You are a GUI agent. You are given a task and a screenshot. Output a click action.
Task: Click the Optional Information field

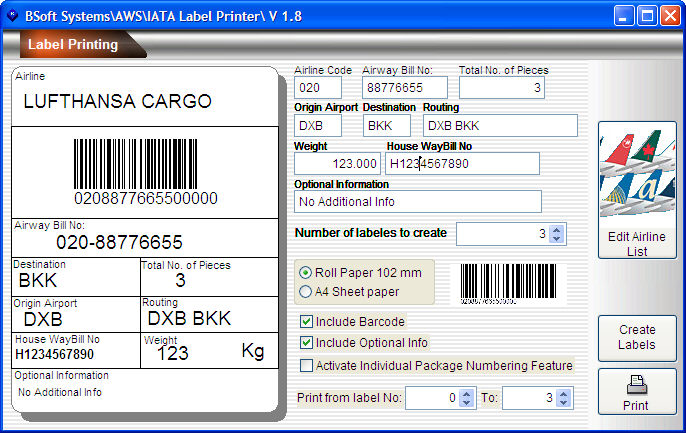pyautogui.click(x=418, y=202)
